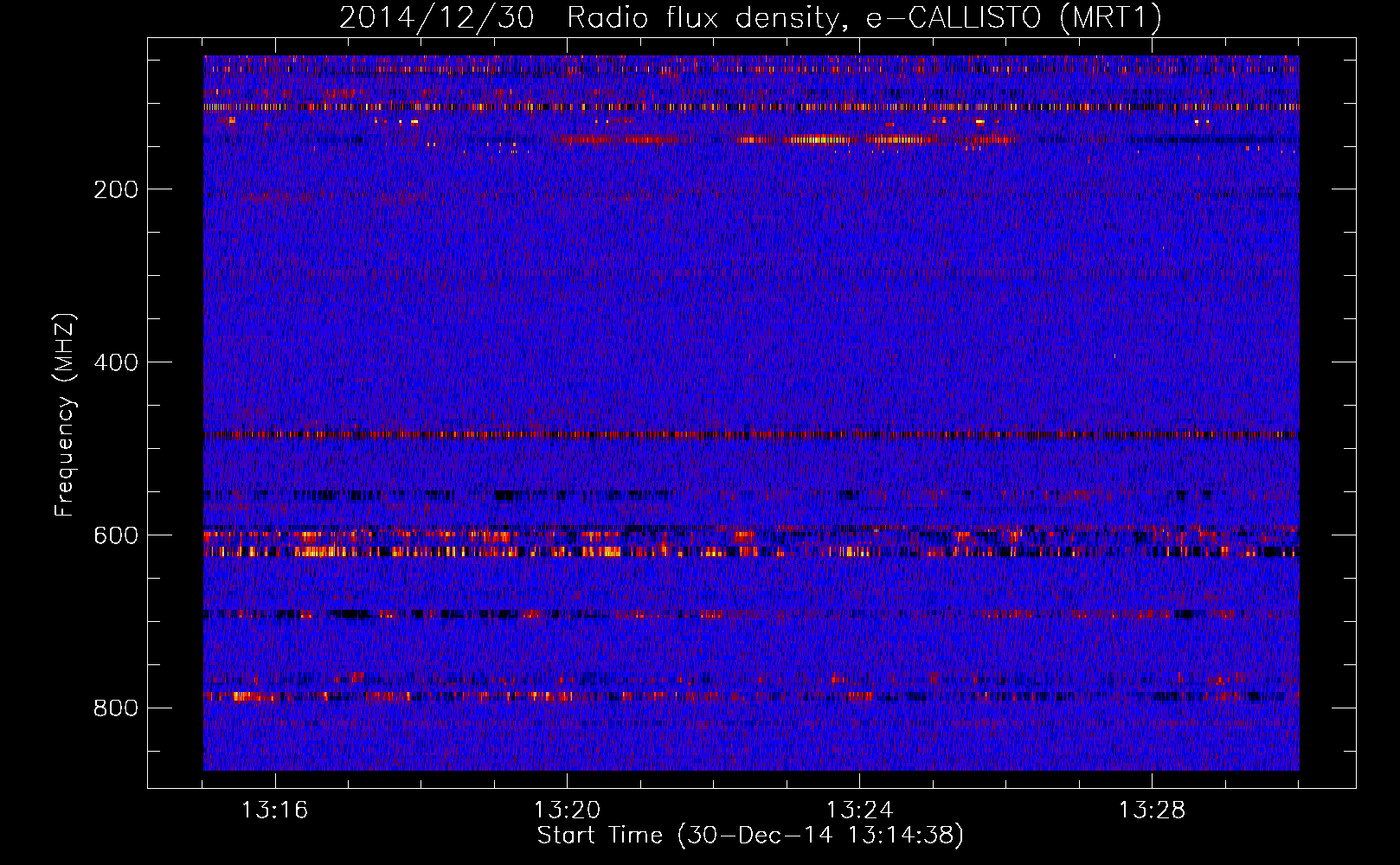1400x865 pixels.
Task: Click the "Frequency (MHZ)" axis label
Action: pyautogui.click(x=65, y=415)
